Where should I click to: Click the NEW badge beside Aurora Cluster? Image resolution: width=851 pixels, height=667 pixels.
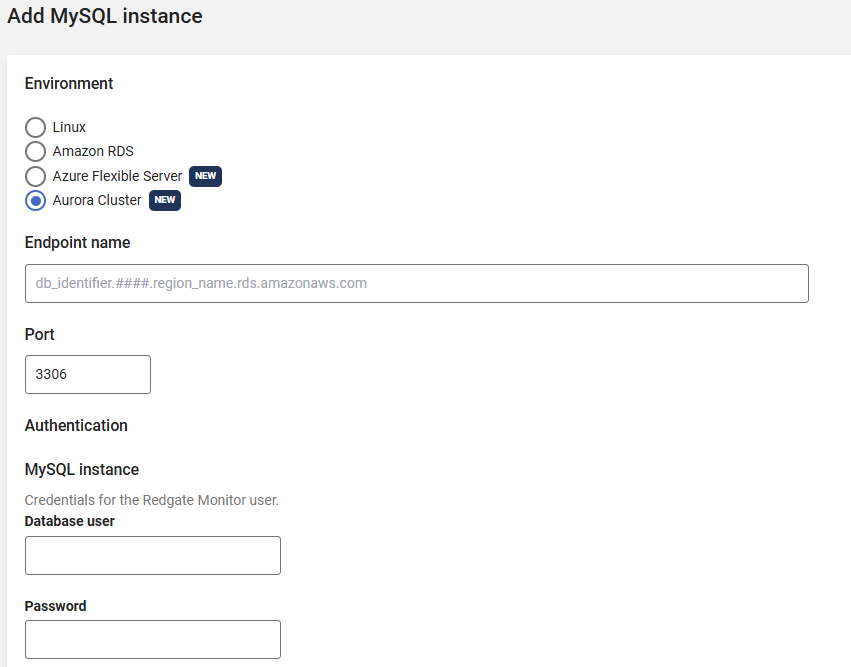(165, 200)
